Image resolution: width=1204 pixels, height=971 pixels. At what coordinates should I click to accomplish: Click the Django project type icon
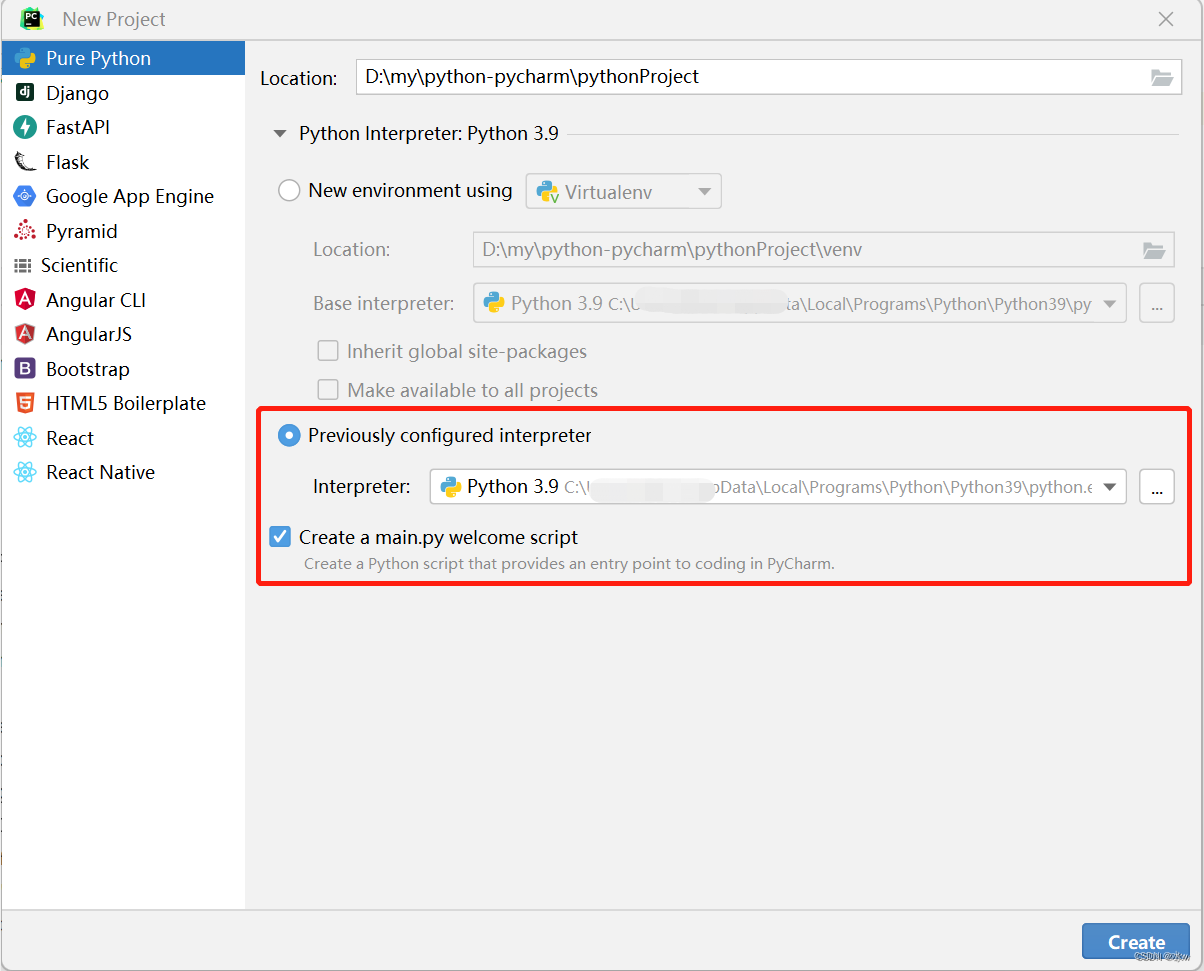click(25, 93)
